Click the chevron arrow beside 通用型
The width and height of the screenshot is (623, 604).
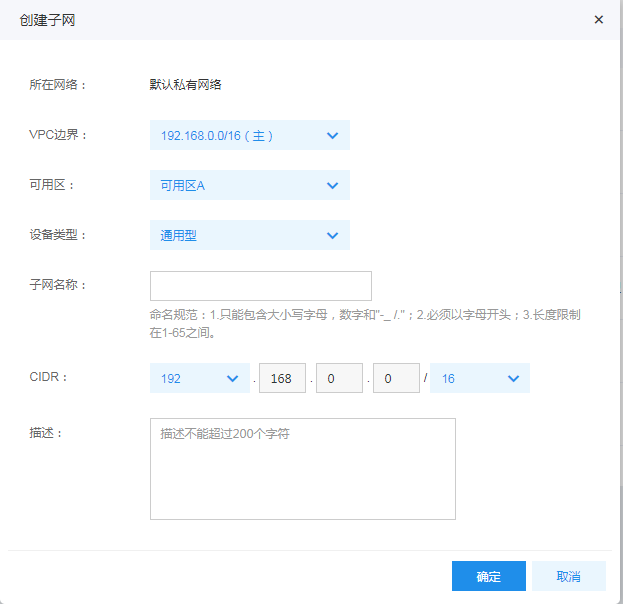(332, 236)
